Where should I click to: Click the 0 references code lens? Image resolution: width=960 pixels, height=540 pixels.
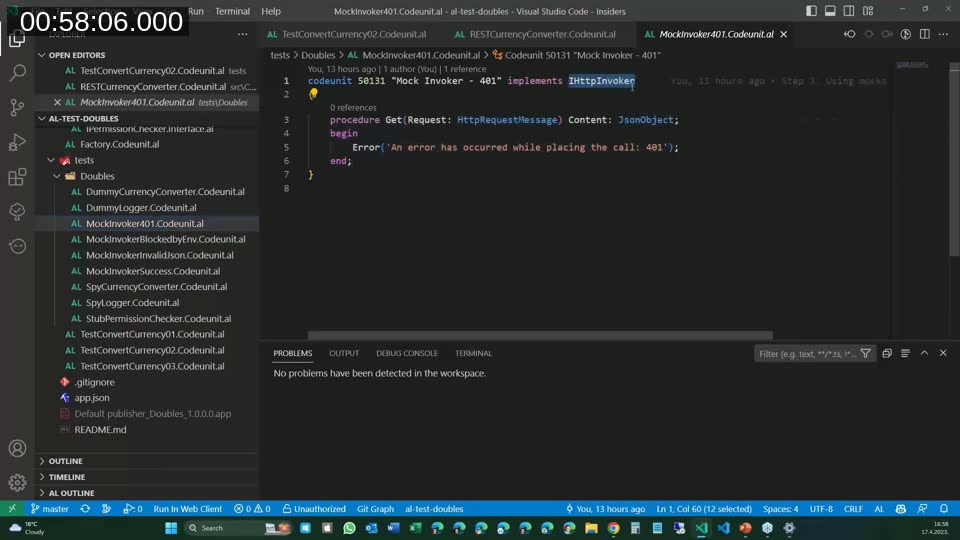[353, 107]
